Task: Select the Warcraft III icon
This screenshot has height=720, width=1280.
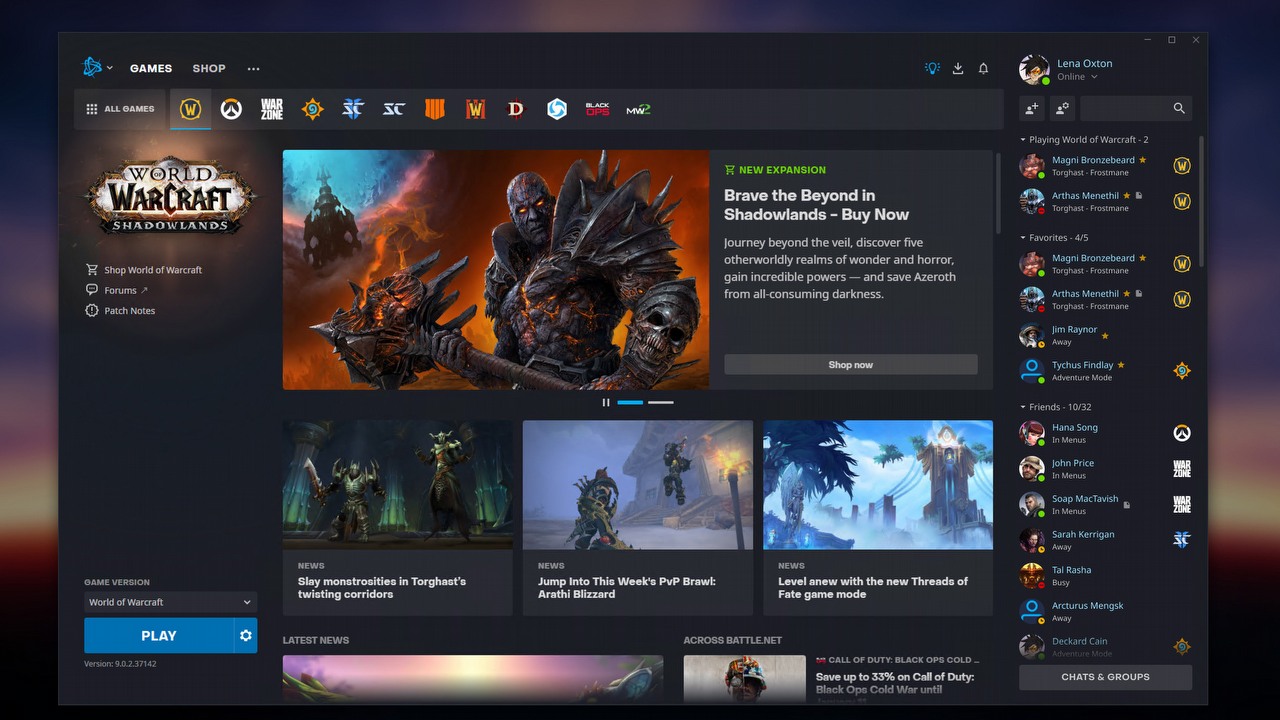Action: [475, 109]
